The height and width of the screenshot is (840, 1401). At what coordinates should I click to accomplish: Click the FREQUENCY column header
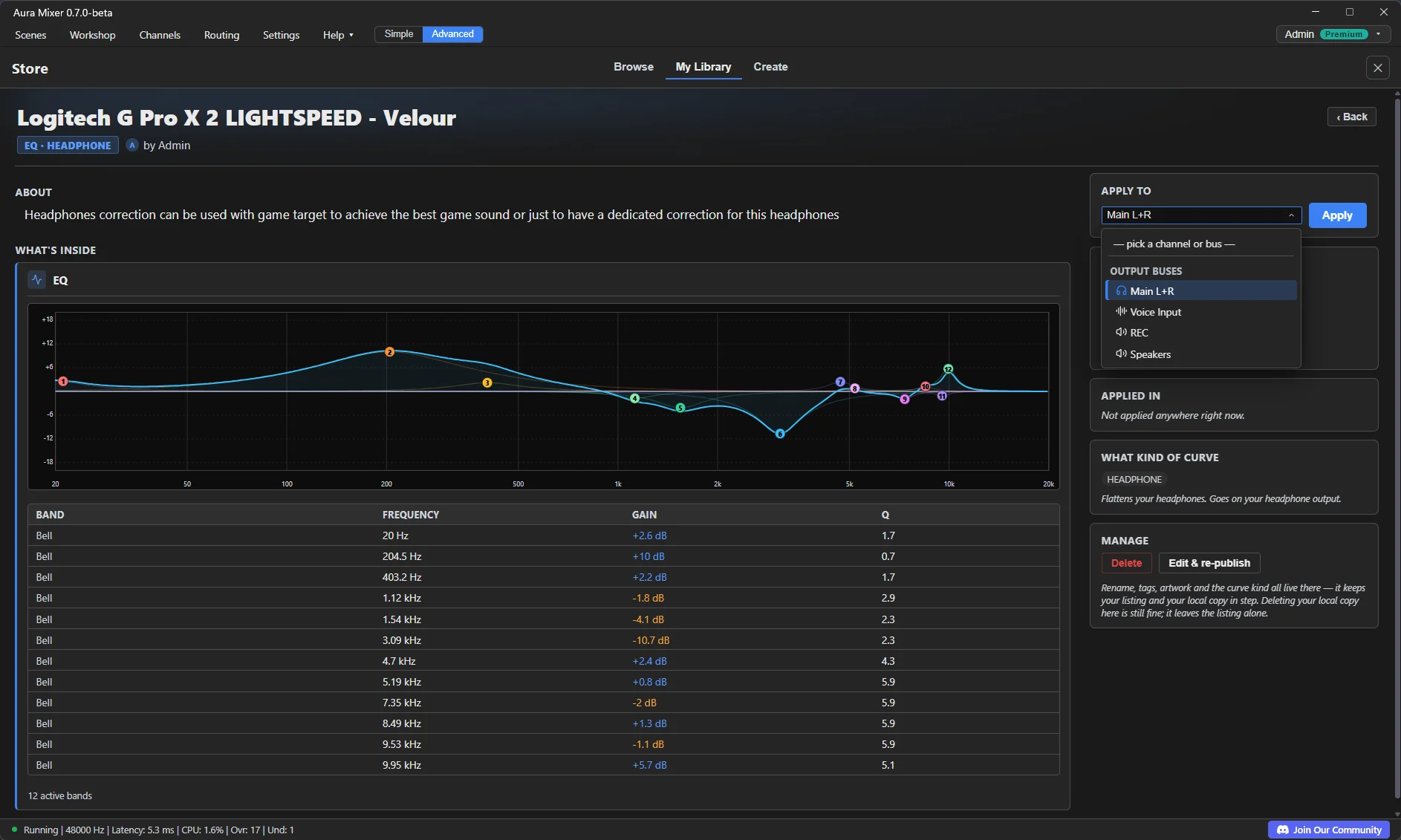pyautogui.click(x=411, y=515)
